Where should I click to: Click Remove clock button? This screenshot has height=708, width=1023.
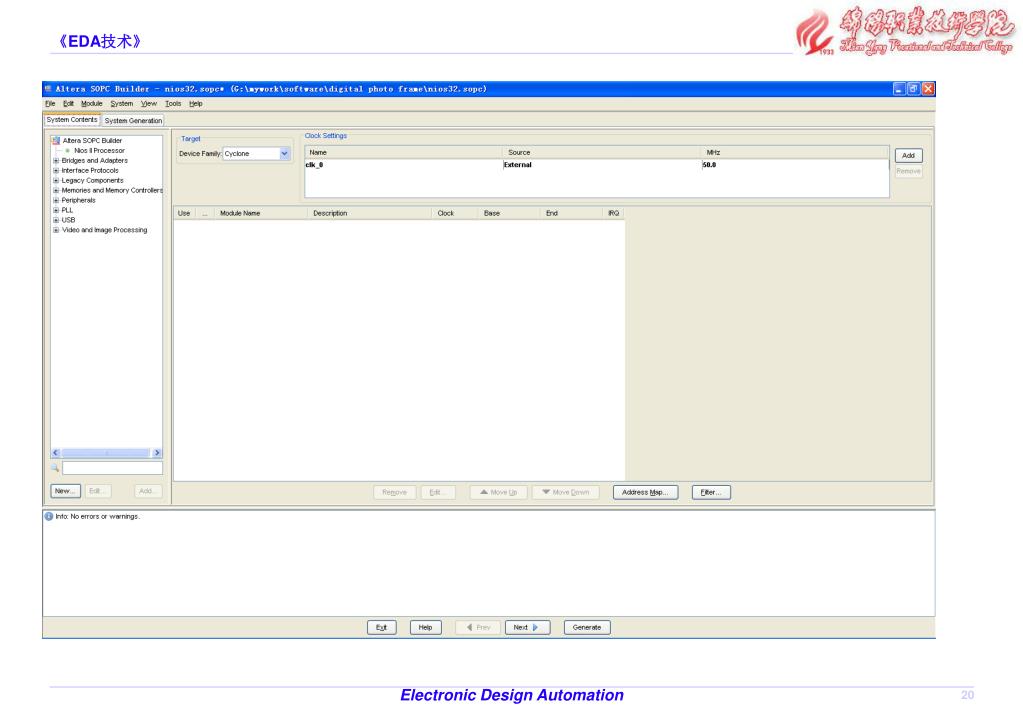tap(908, 171)
